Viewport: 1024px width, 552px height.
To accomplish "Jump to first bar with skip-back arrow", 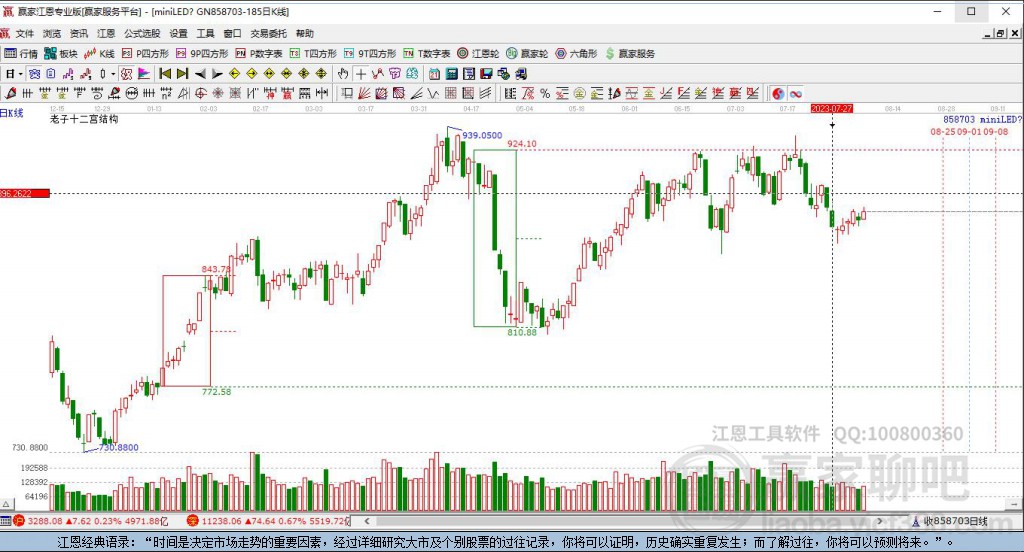I will 164,73.
